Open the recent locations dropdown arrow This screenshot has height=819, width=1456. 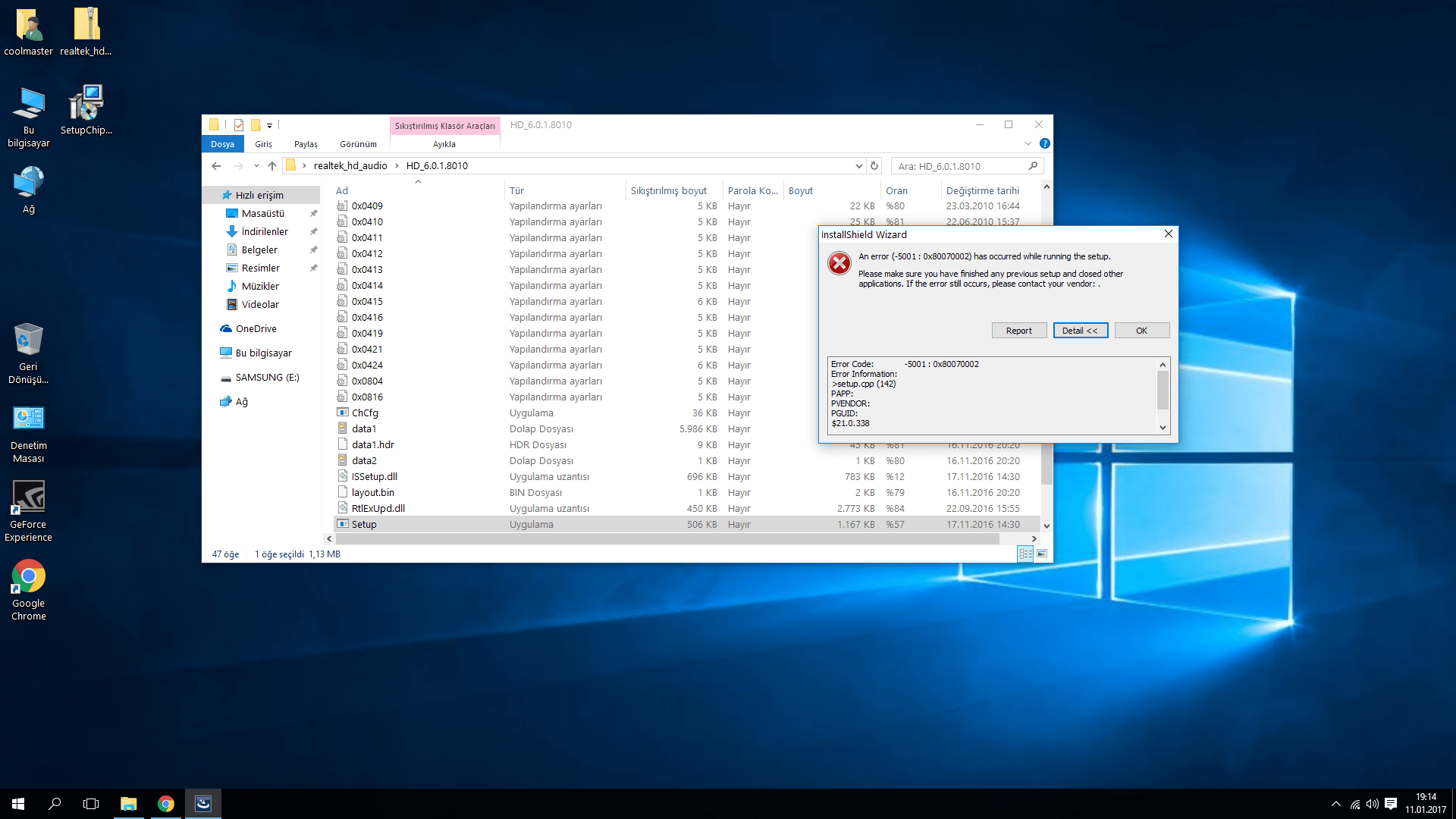[x=256, y=165]
